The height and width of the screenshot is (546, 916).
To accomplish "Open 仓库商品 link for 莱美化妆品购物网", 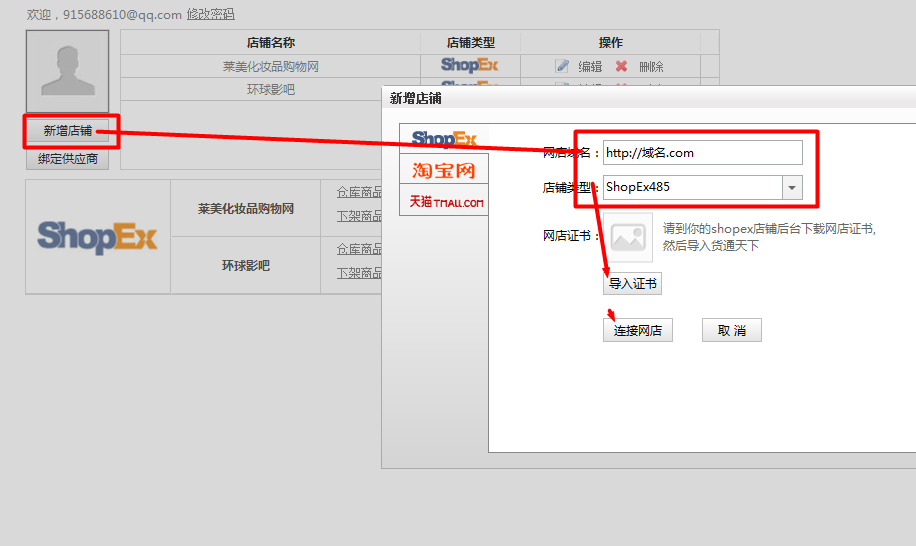I will pyautogui.click(x=359, y=192).
